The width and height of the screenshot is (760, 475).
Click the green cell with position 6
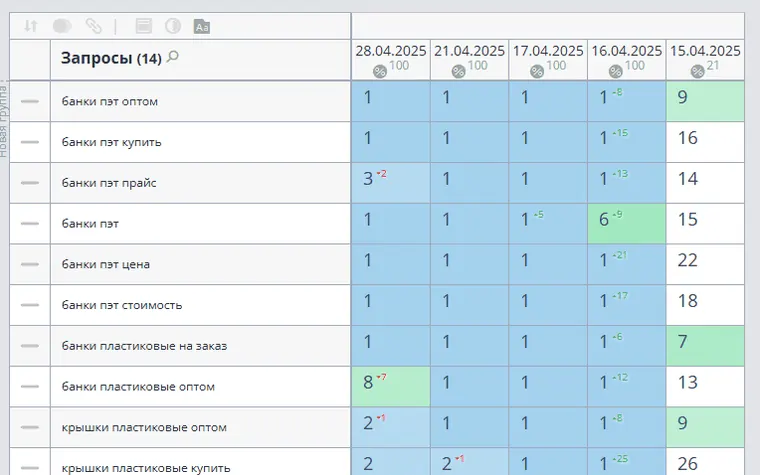pos(627,223)
